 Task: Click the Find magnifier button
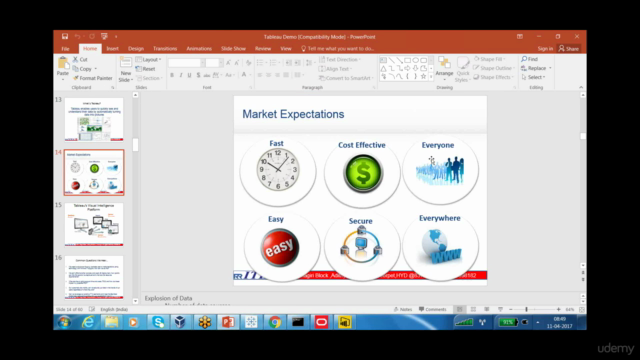coord(529,59)
